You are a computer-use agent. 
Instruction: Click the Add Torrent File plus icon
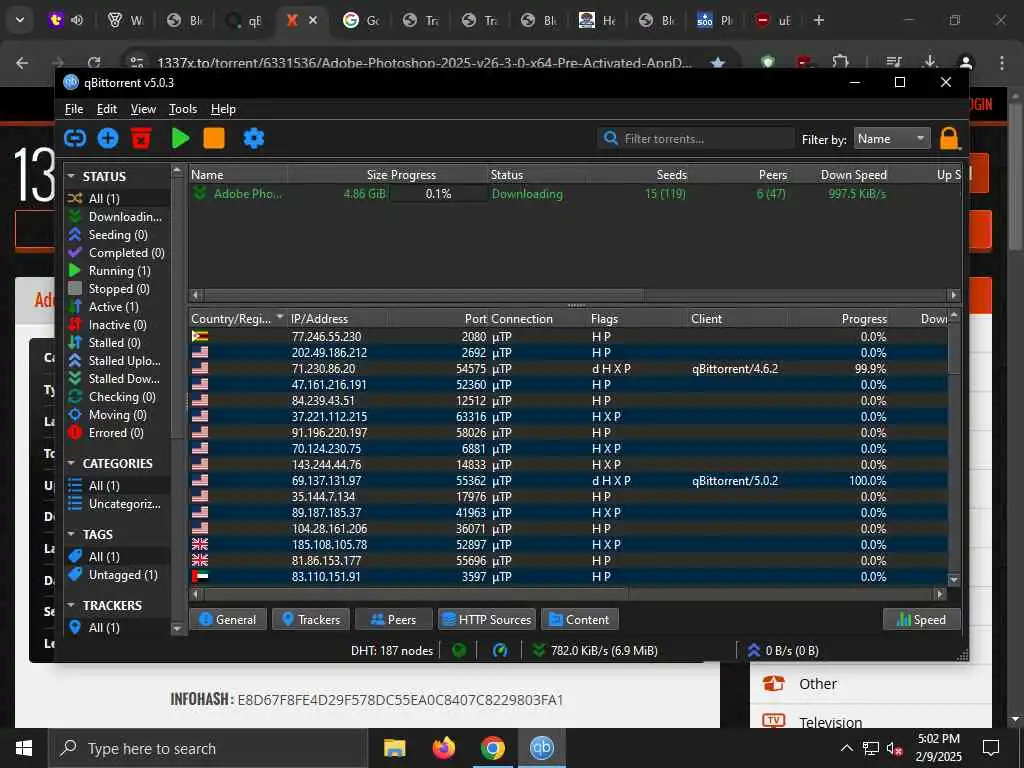pyautogui.click(x=108, y=138)
